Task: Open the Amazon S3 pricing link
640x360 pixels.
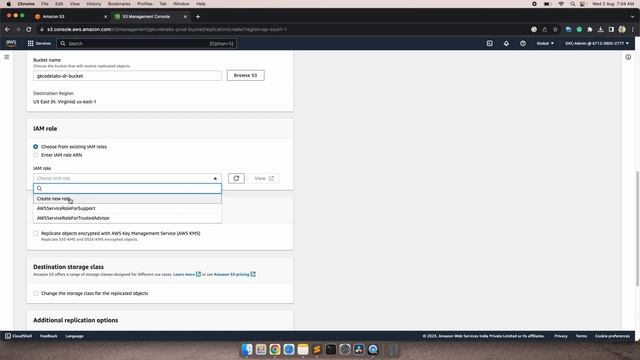Action: [x=235, y=274]
